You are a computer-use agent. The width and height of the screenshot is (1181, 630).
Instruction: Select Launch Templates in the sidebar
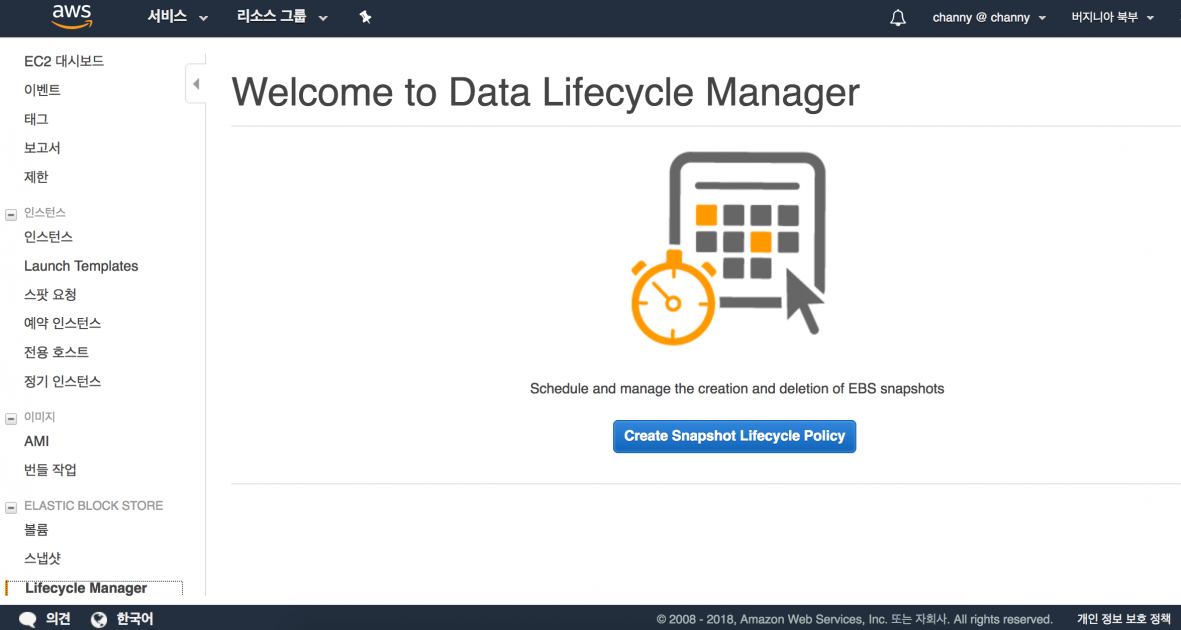pos(81,266)
